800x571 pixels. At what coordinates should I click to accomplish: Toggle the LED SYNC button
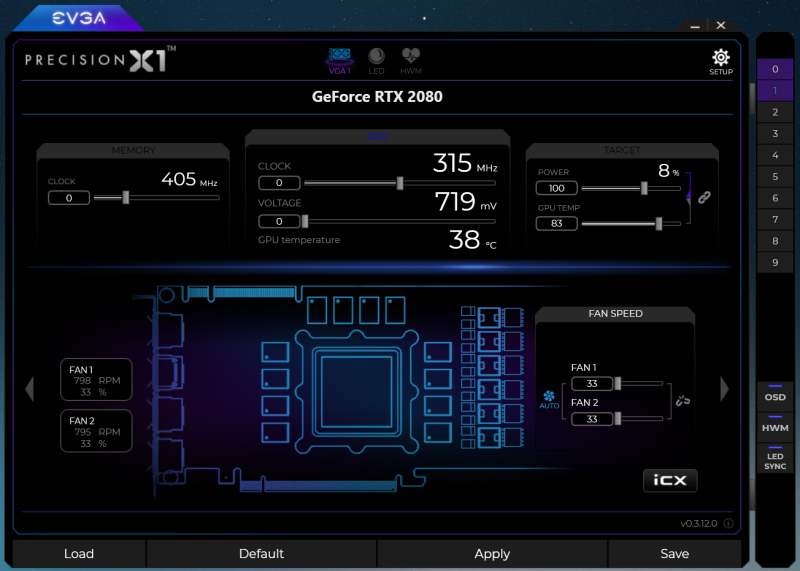coord(774,458)
